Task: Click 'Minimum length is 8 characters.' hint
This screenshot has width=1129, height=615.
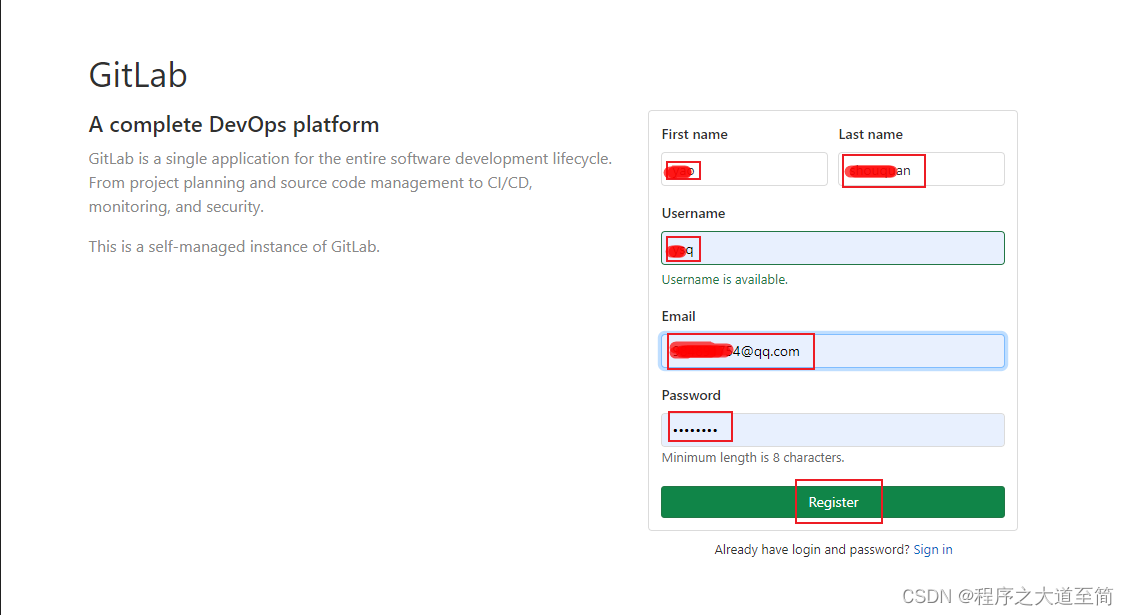Action: point(752,457)
